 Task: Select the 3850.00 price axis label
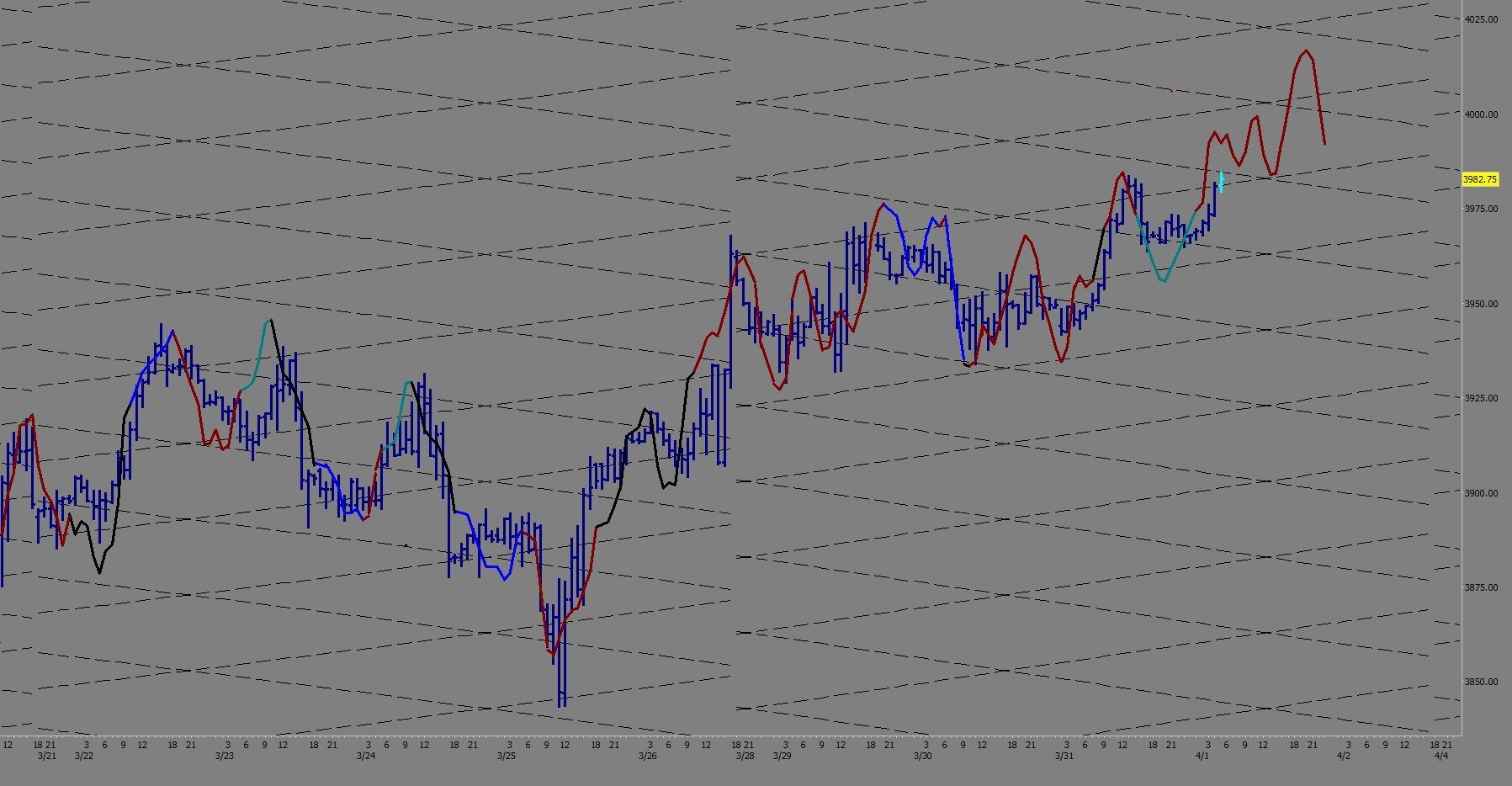point(1481,682)
